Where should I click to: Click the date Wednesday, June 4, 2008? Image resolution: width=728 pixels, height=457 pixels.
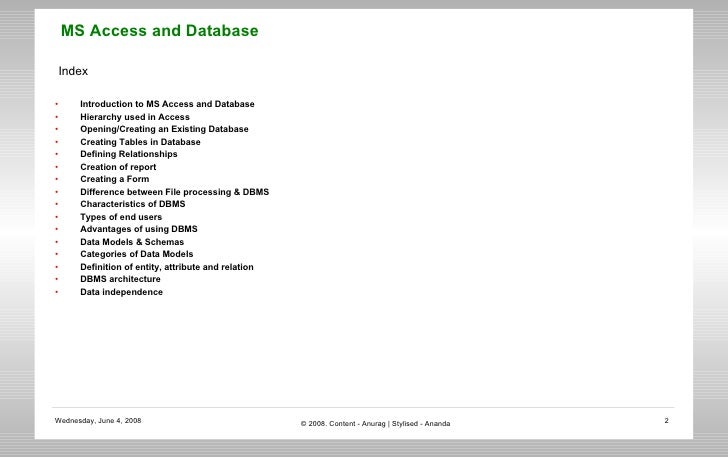coord(98,421)
